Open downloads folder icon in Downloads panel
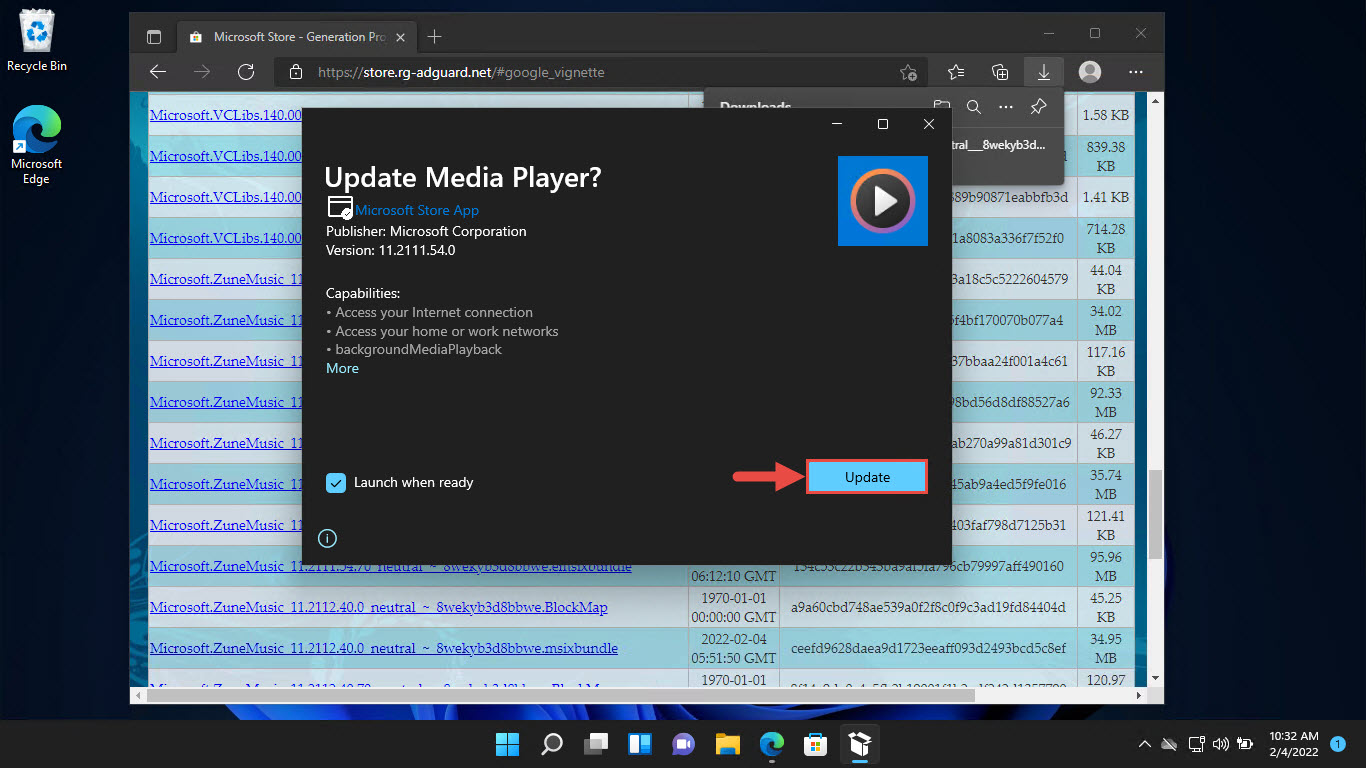This screenshot has height=768, width=1366. (x=941, y=106)
